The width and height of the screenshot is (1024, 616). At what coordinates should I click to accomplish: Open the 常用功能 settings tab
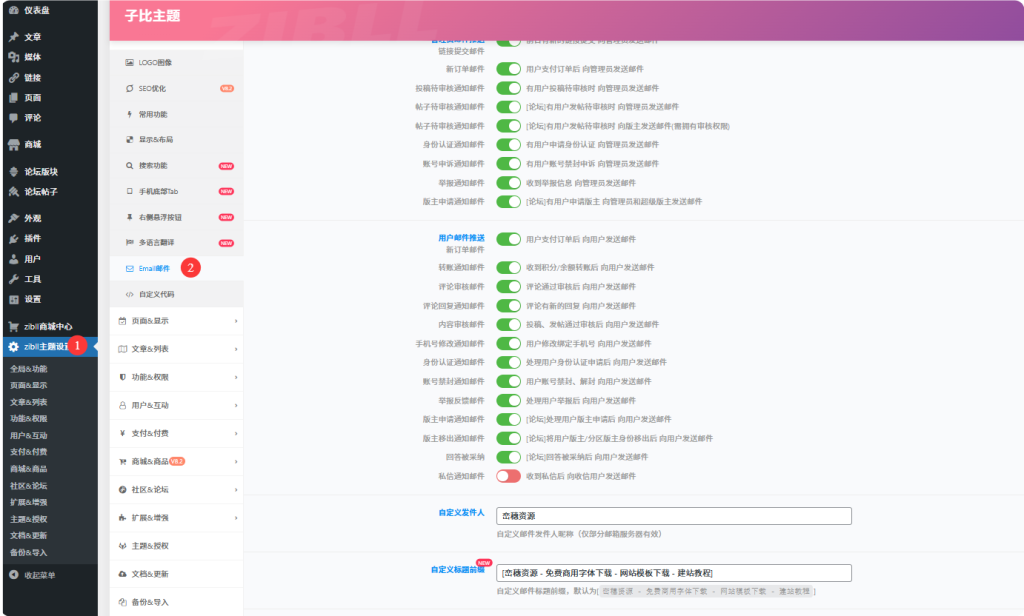pyautogui.click(x=176, y=114)
